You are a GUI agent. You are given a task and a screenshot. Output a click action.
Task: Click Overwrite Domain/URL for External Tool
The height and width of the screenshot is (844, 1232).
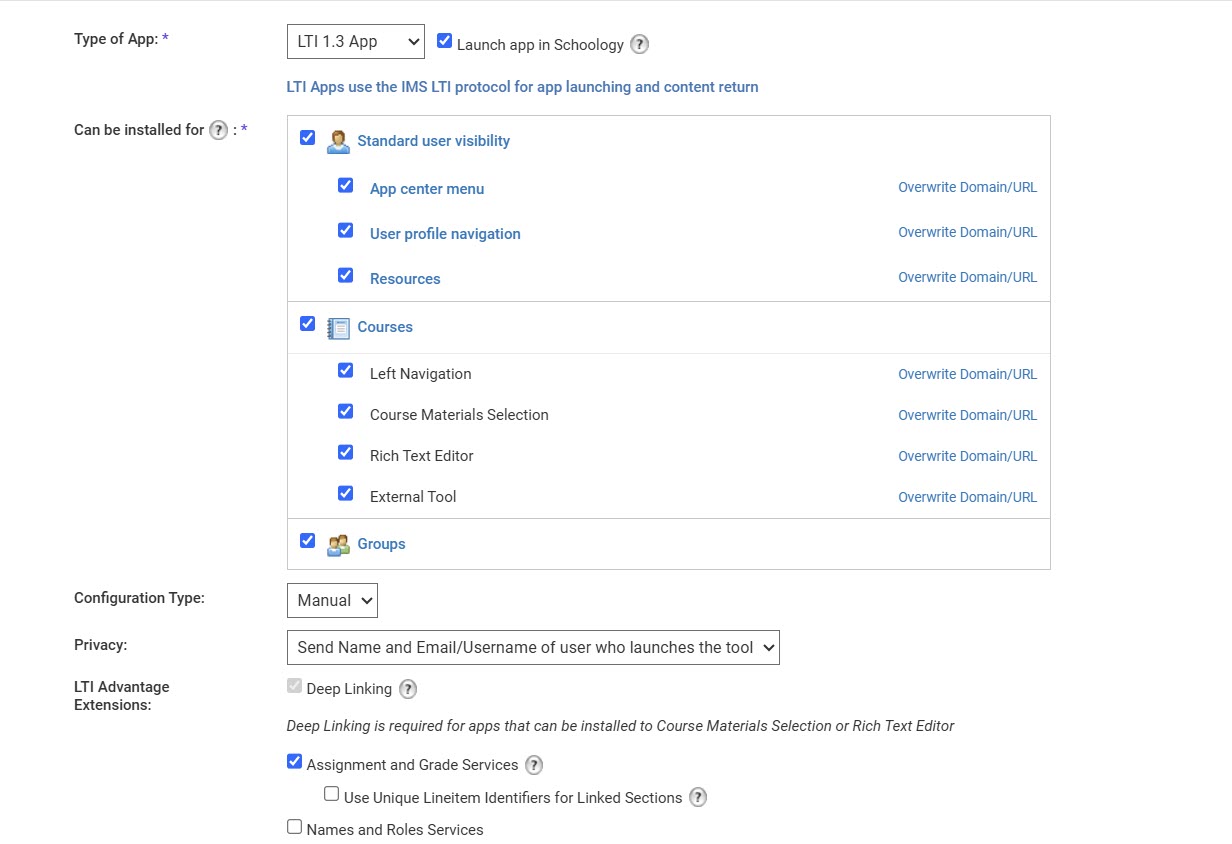967,497
